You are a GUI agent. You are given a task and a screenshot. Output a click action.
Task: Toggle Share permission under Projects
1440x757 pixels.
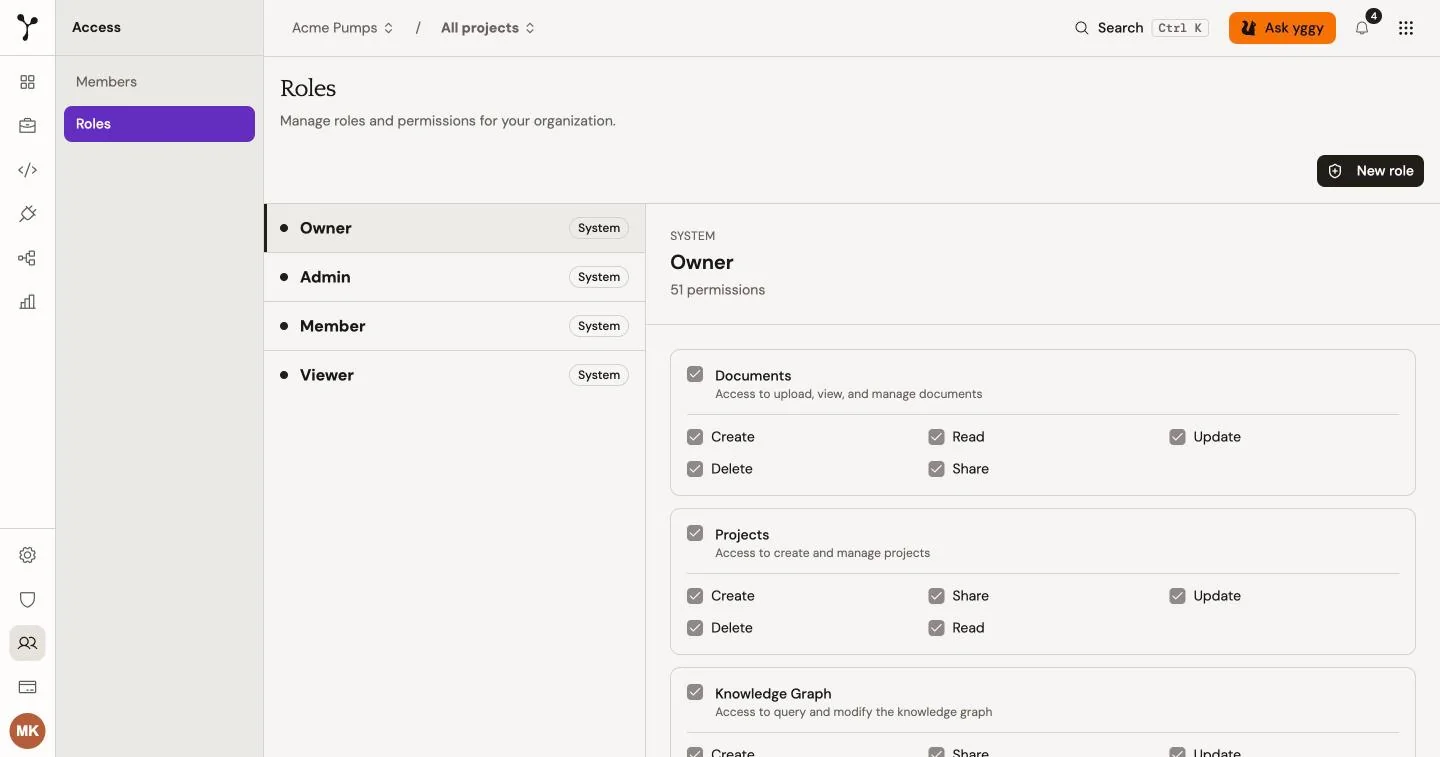[x=936, y=596]
